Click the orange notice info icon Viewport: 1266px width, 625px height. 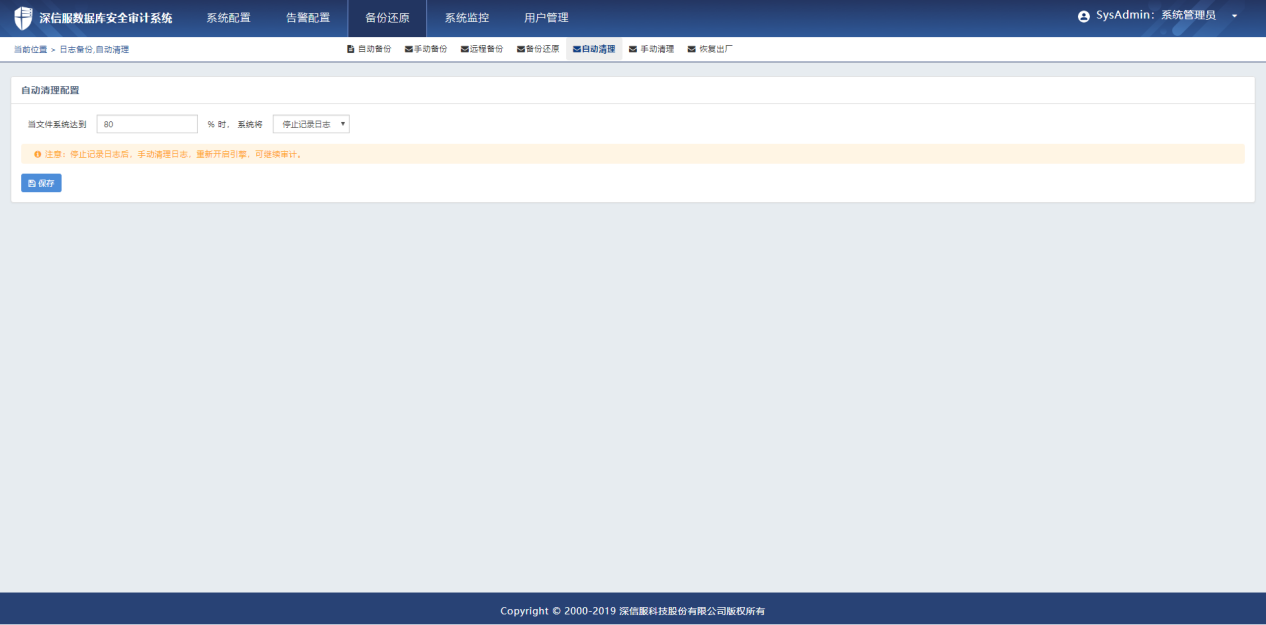[x=38, y=154]
